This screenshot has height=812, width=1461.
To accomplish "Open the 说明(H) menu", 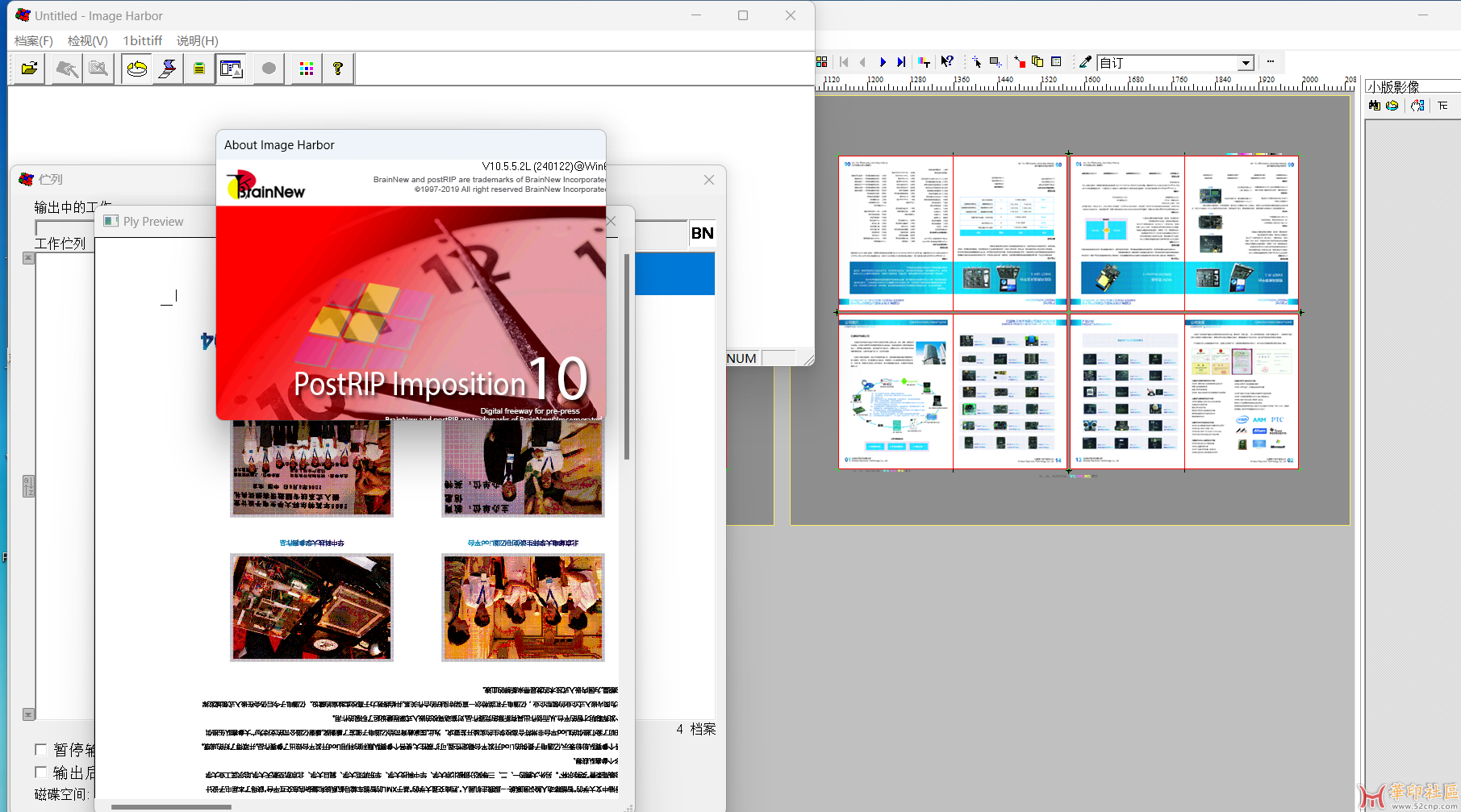I will [x=197, y=40].
